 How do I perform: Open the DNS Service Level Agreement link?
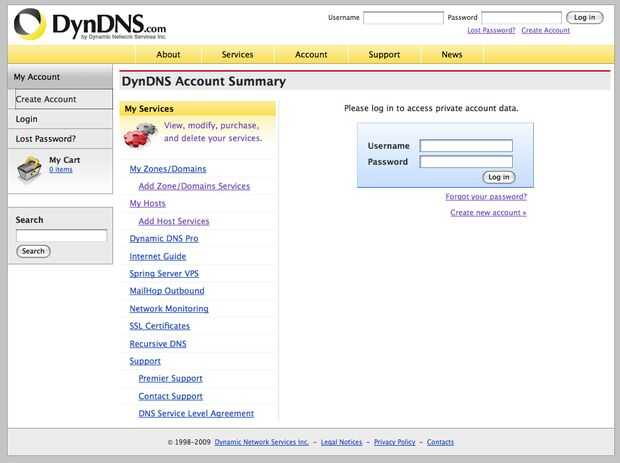click(196, 413)
